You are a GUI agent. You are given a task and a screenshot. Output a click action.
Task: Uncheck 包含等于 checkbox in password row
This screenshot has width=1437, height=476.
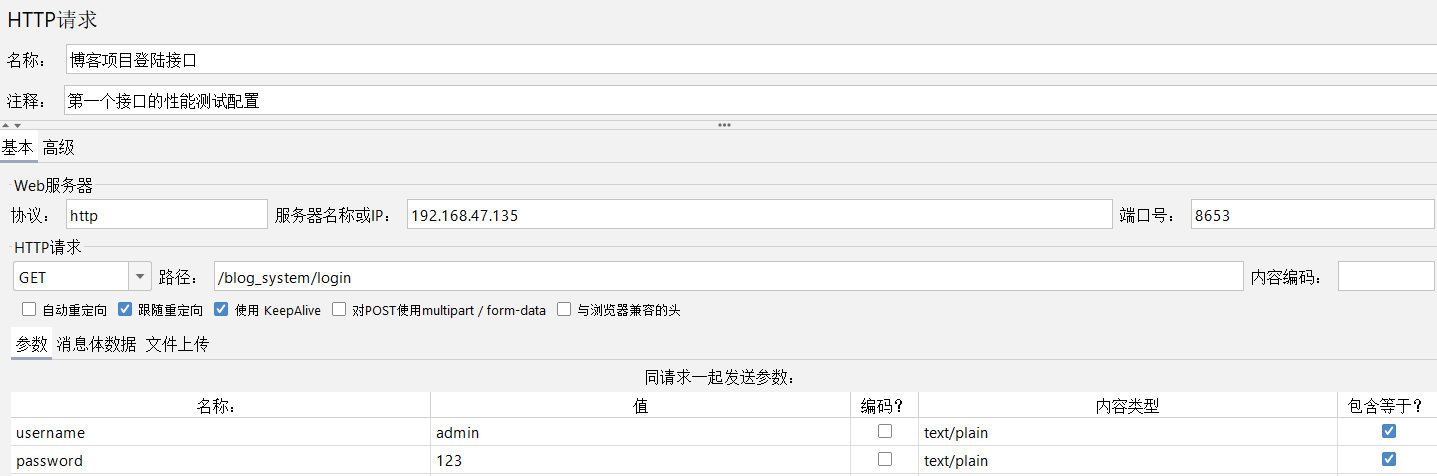point(1388,459)
